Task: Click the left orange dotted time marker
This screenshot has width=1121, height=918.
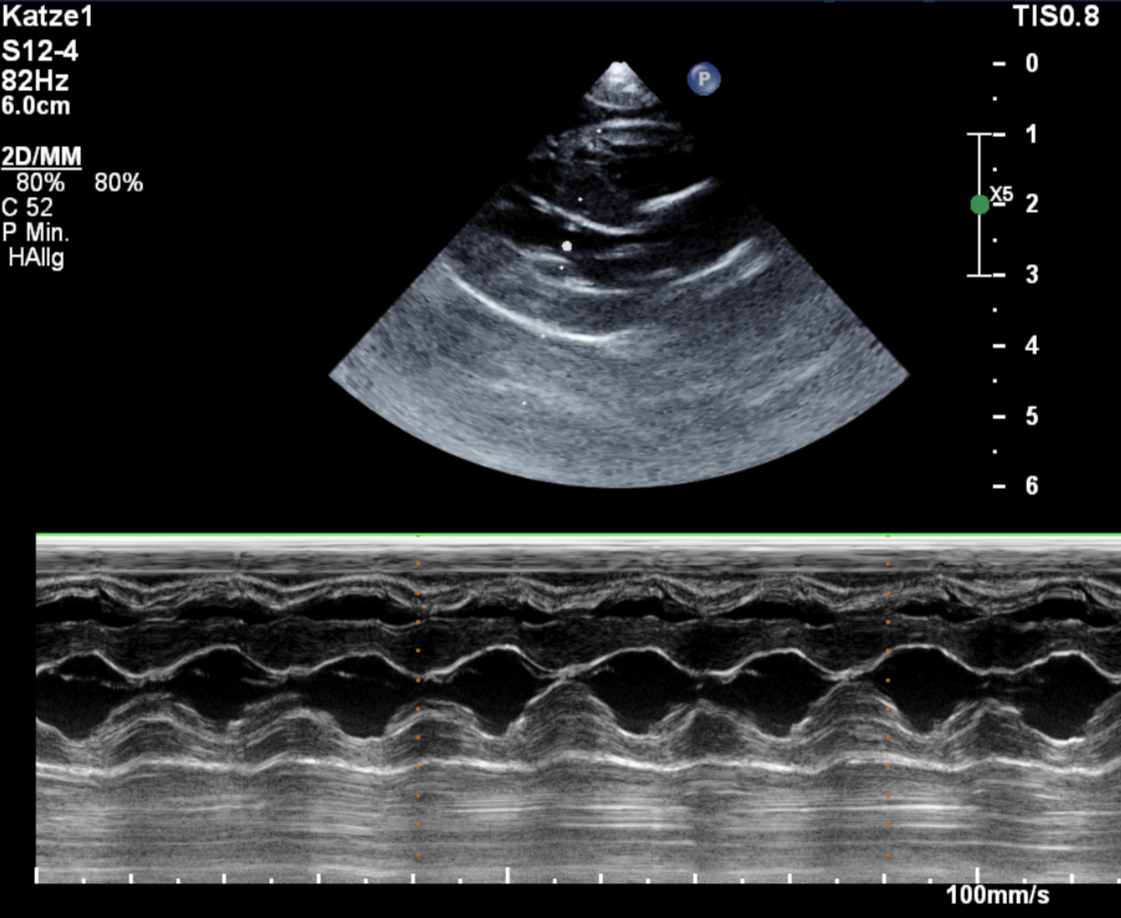Action: click(x=418, y=708)
